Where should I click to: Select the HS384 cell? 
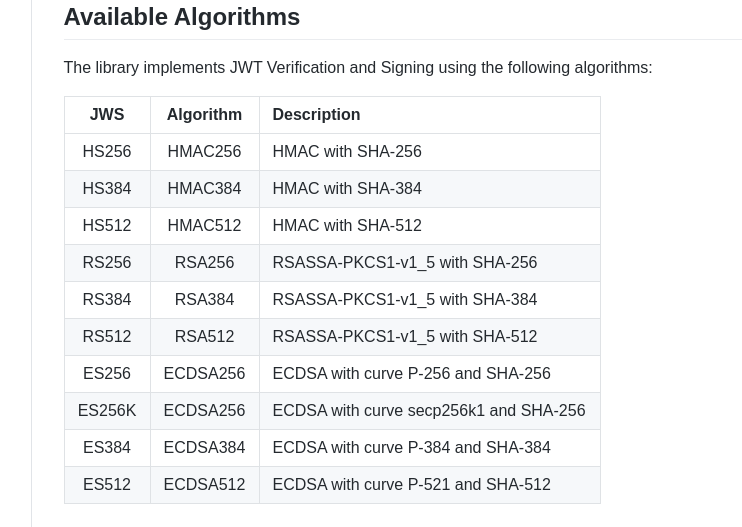107,189
